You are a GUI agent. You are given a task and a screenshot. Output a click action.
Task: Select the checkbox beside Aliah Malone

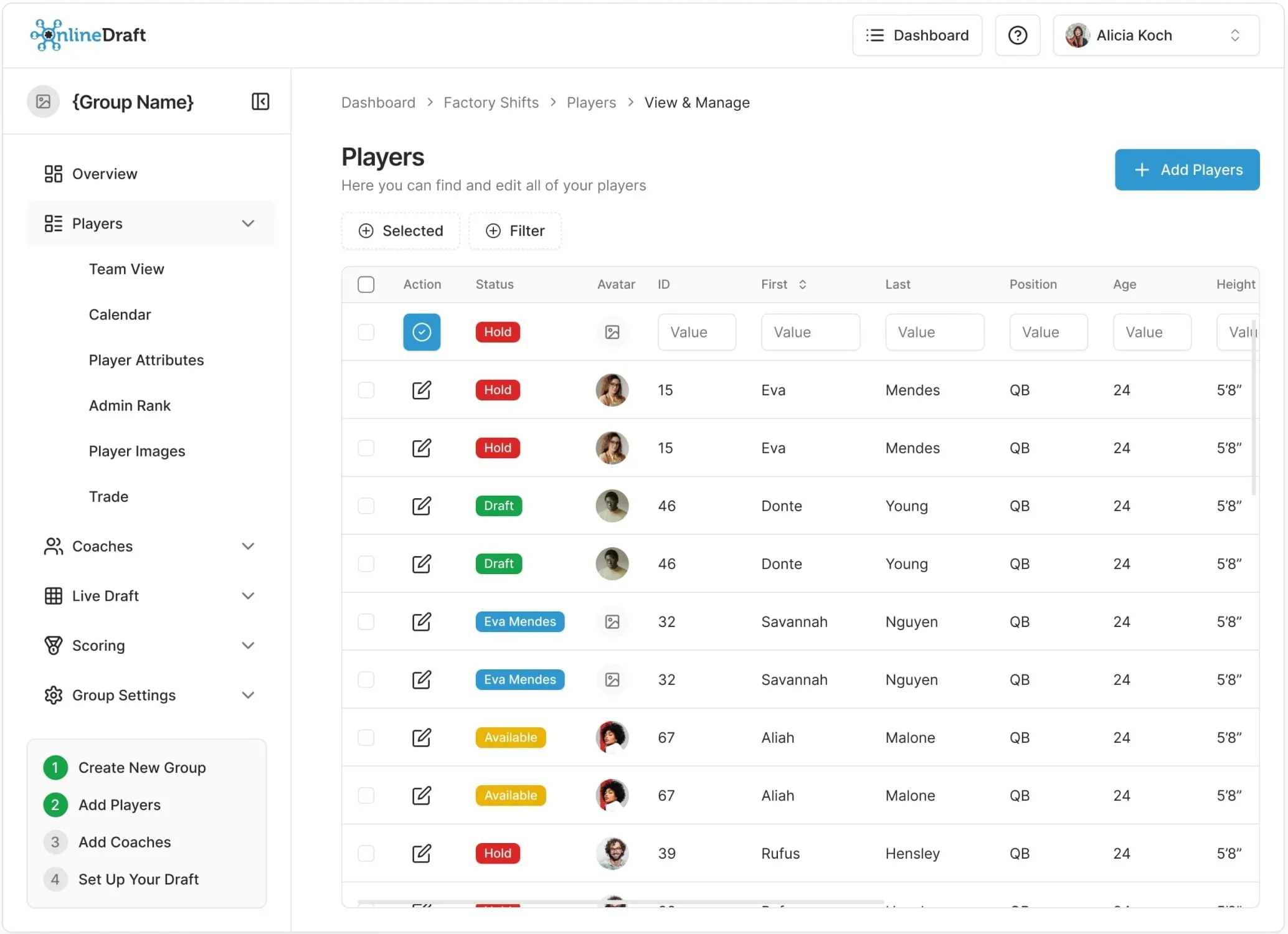coord(366,737)
